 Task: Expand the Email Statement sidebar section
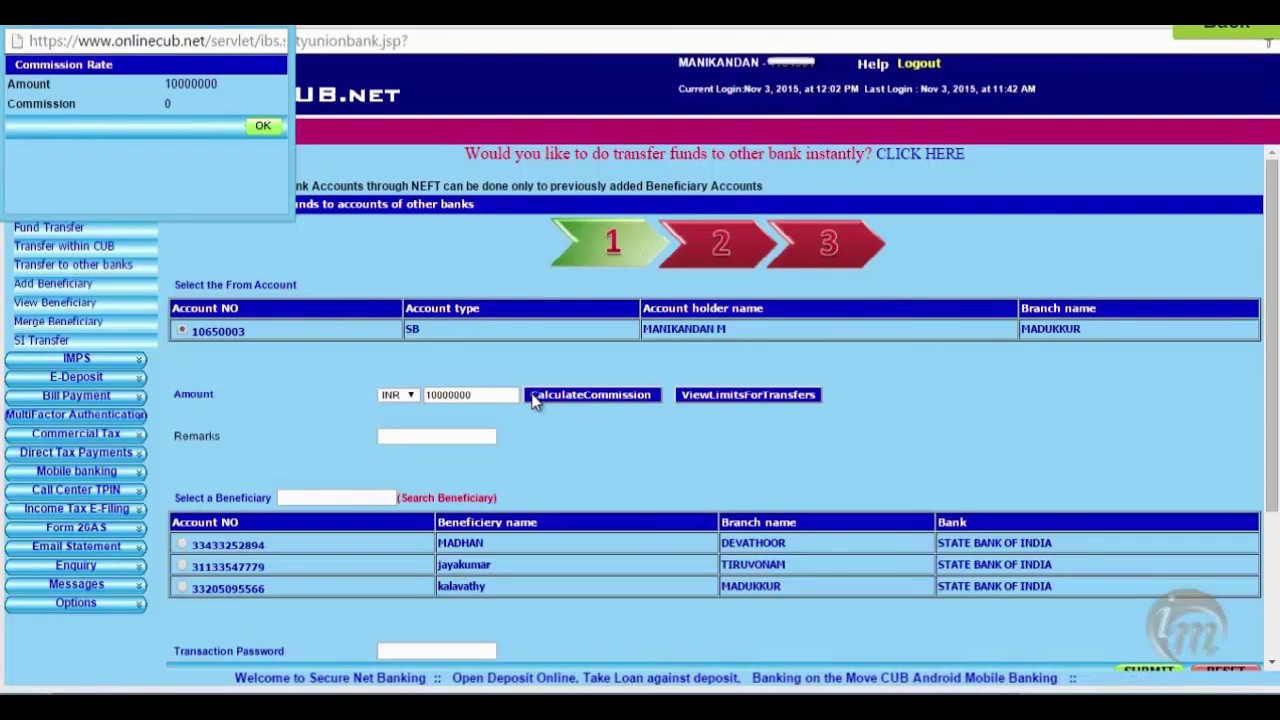click(x=76, y=547)
